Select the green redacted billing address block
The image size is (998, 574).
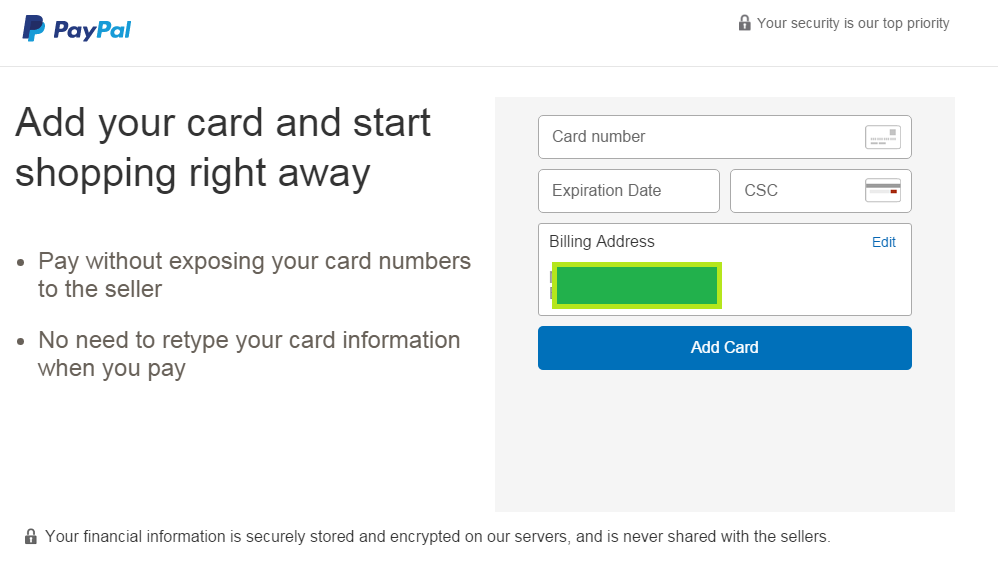point(636,285)
